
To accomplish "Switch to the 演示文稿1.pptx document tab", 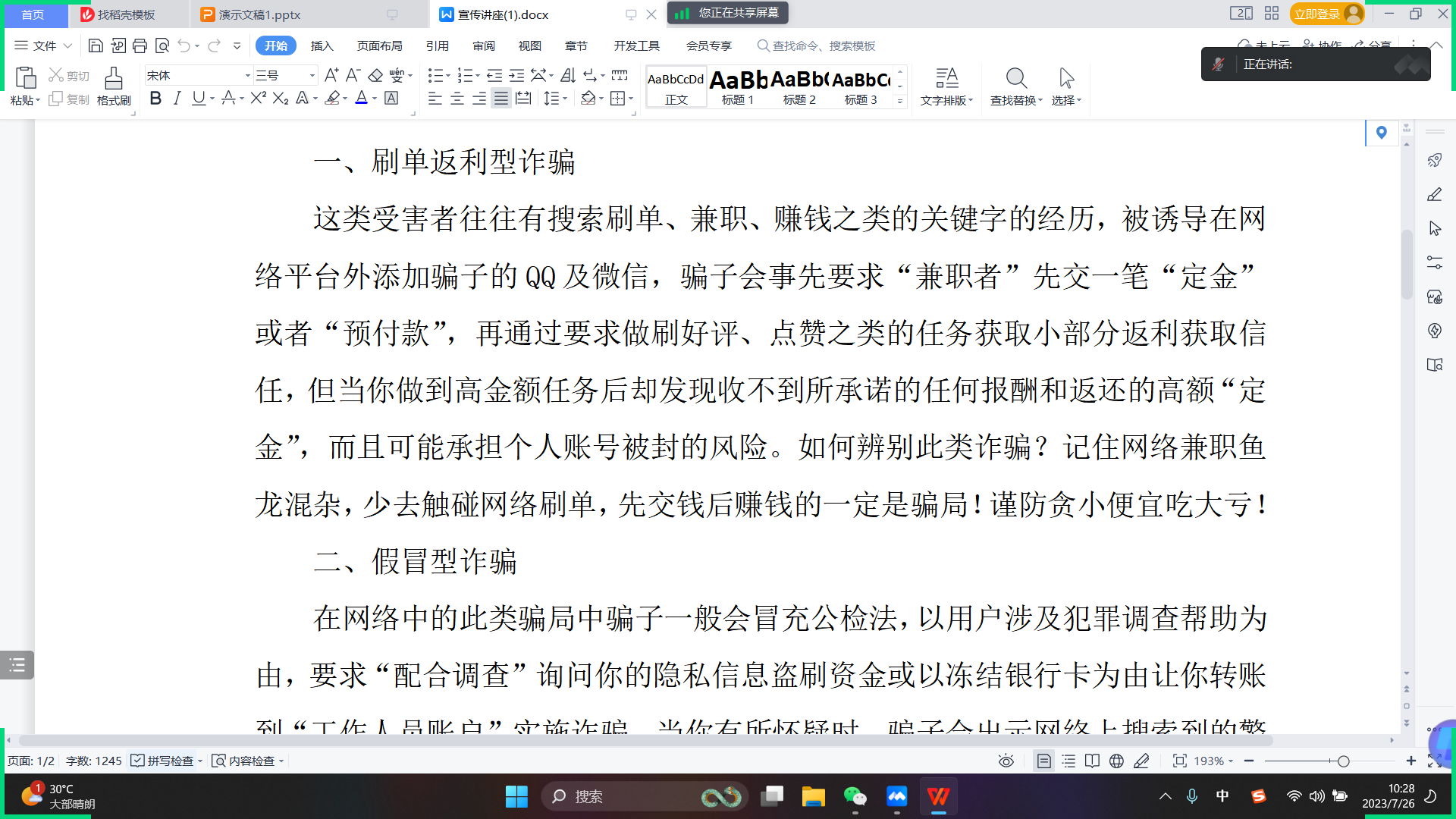I will [x=259, y=14].
